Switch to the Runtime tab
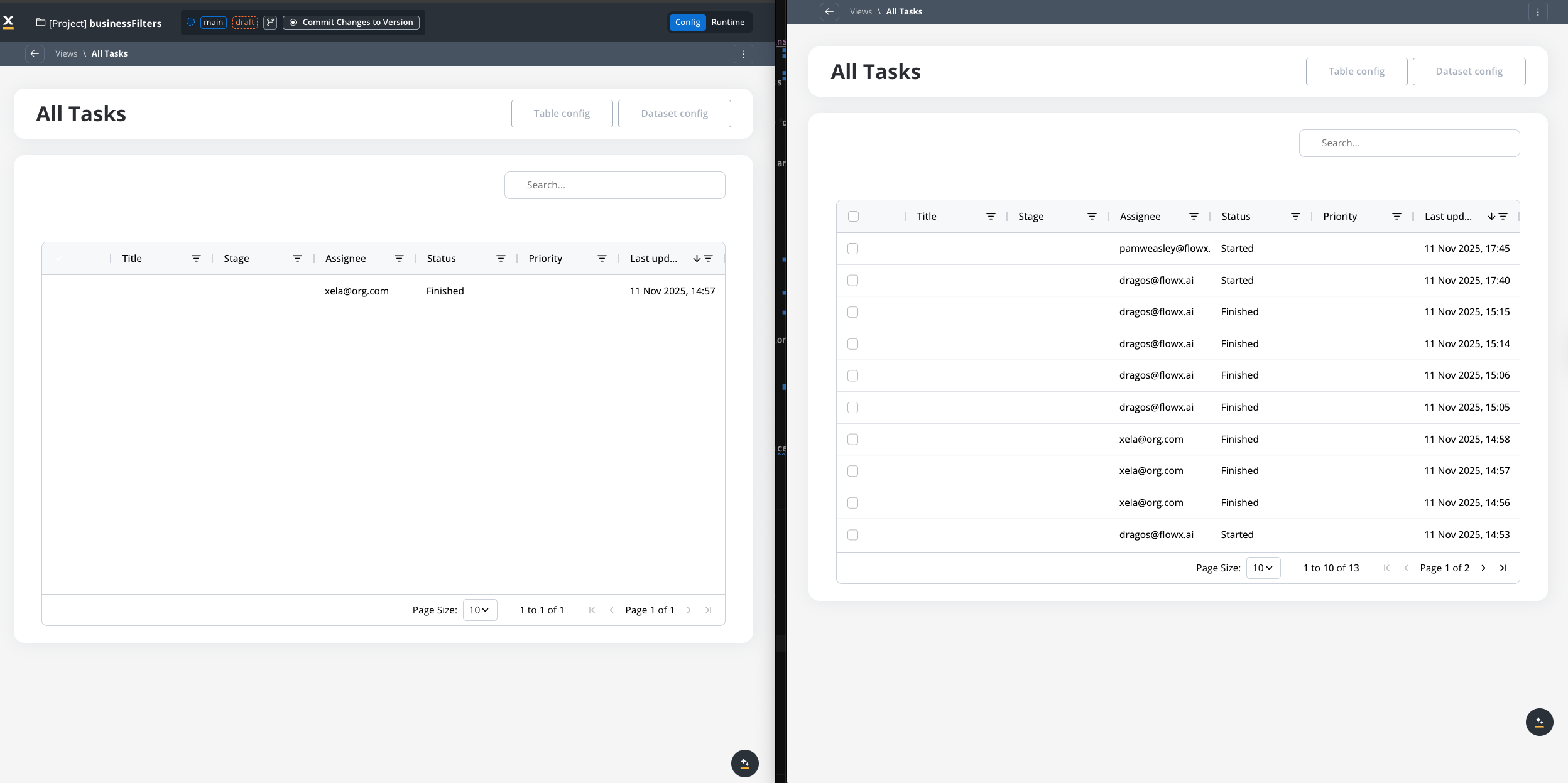 (x=727, y=22)
